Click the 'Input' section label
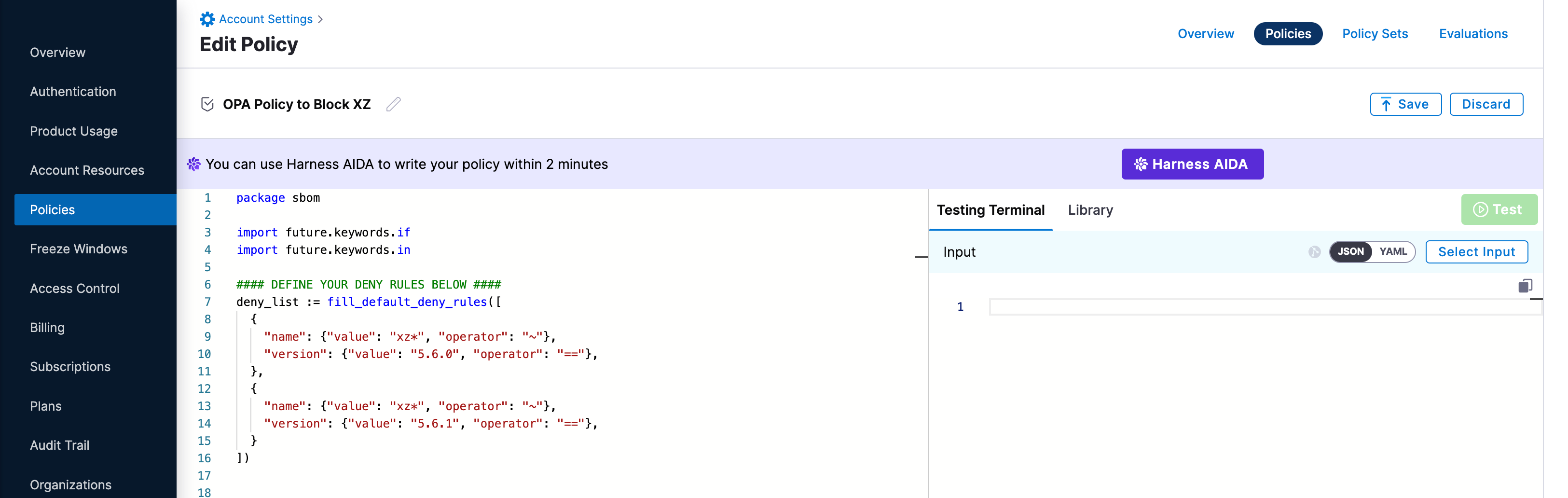 (959, 252)
